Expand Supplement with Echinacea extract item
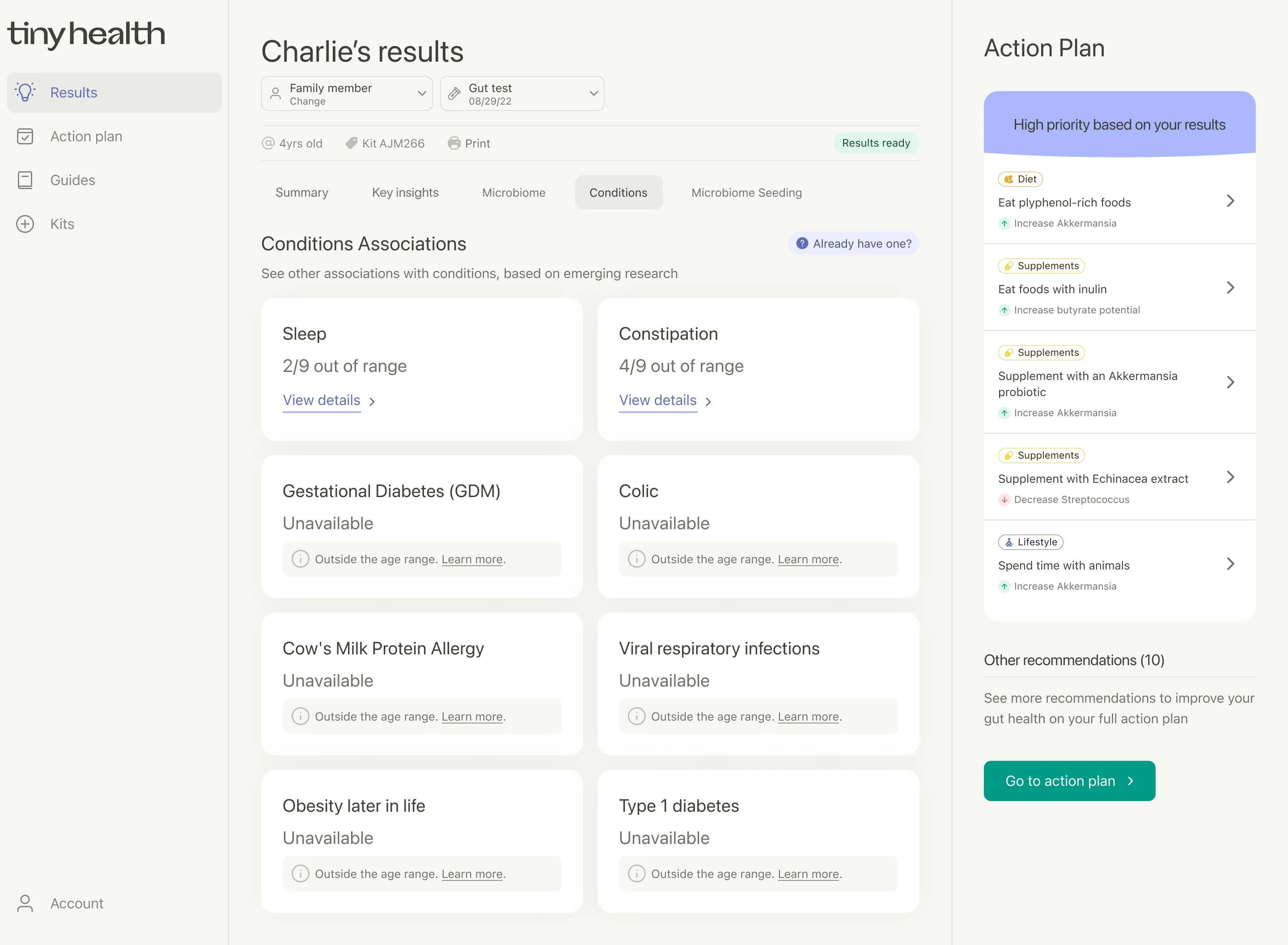Image resolution: width=1288 pixels, height=945 pixels. tap(1230, 477)
